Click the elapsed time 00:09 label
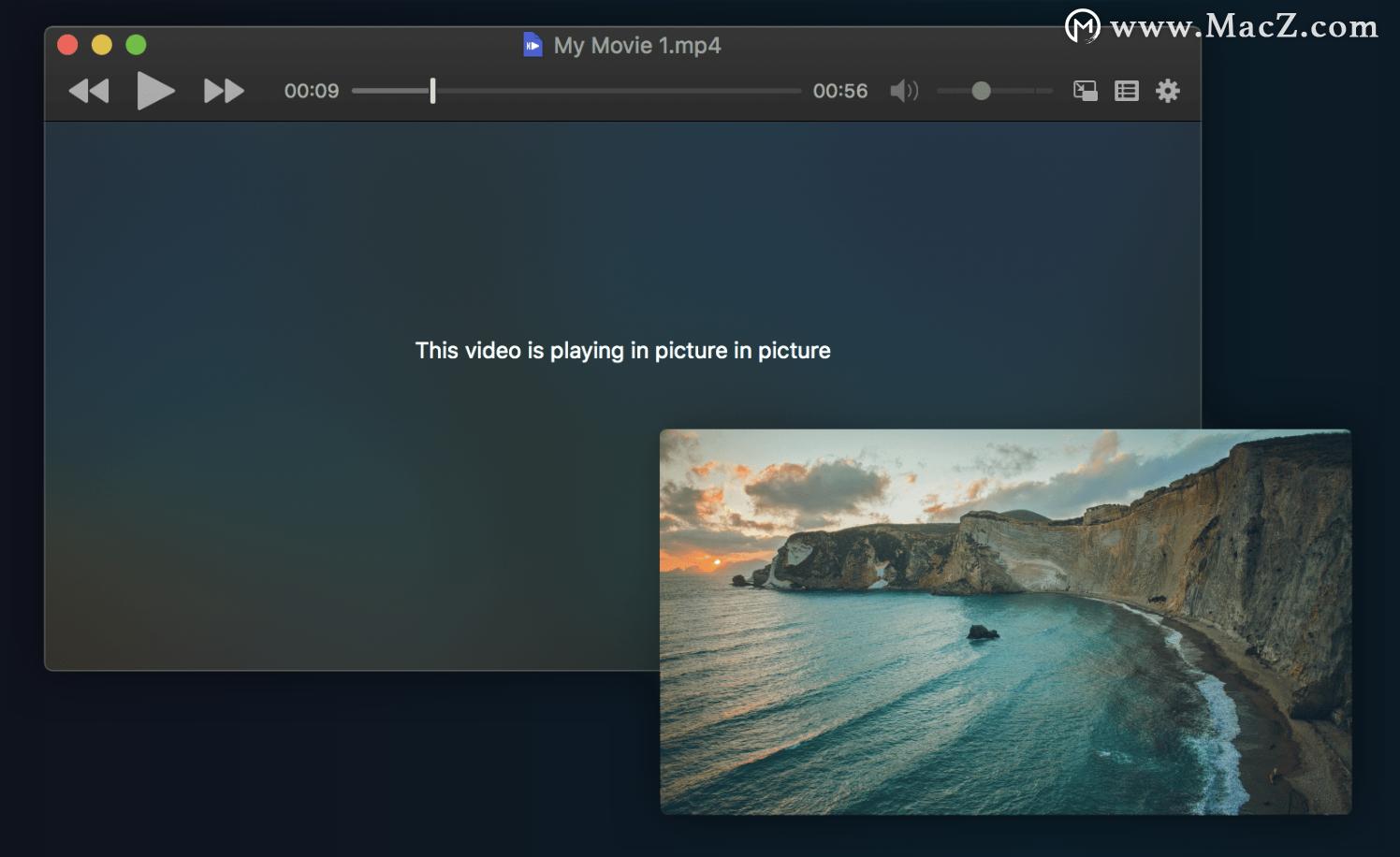 pos(312,91)
